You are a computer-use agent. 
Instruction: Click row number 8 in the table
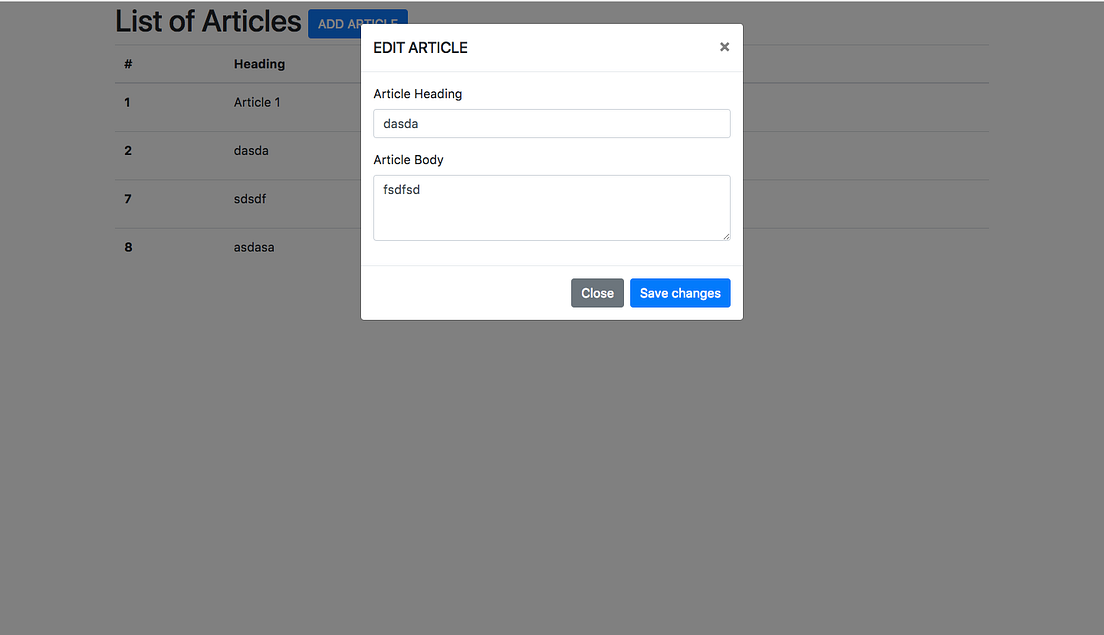click(127, 247)
